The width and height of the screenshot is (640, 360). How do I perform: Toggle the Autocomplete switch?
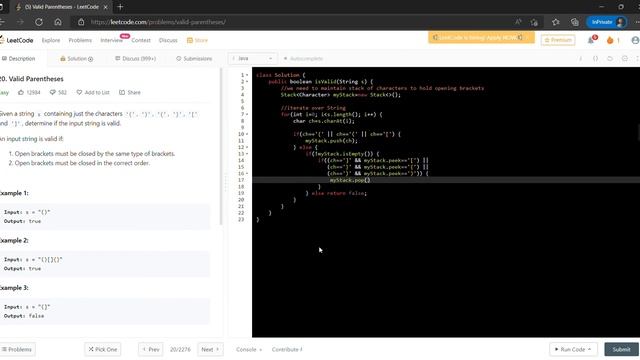pos(303,58)
